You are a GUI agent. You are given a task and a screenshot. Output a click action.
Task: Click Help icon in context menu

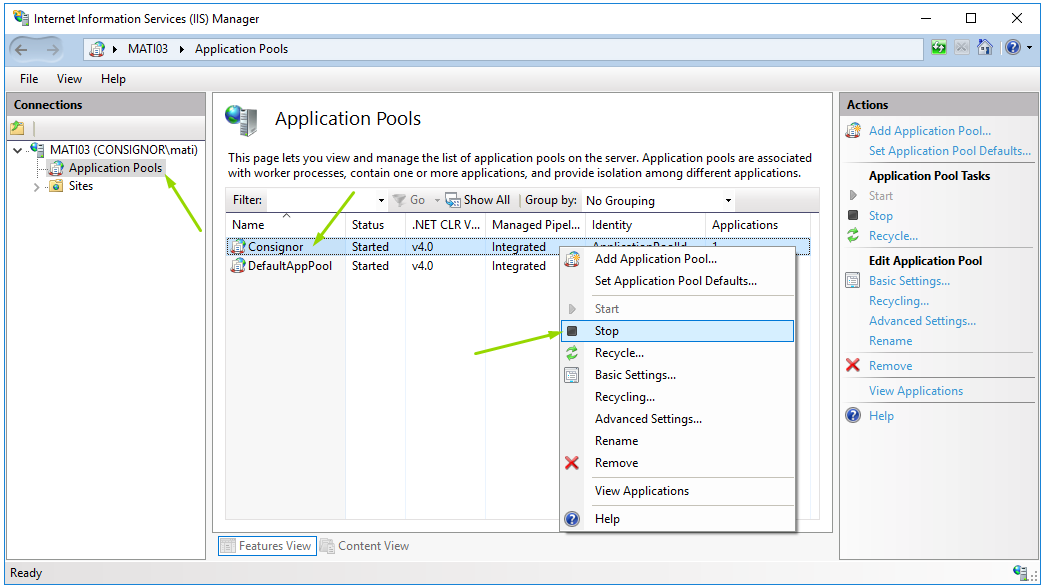572,519
